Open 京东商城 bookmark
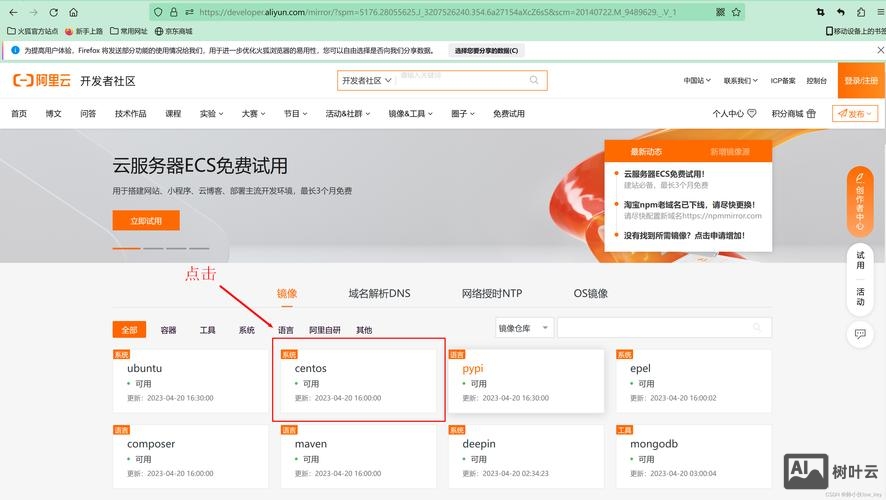The width and height of the screenshot is (886, 500). point(173,31)
